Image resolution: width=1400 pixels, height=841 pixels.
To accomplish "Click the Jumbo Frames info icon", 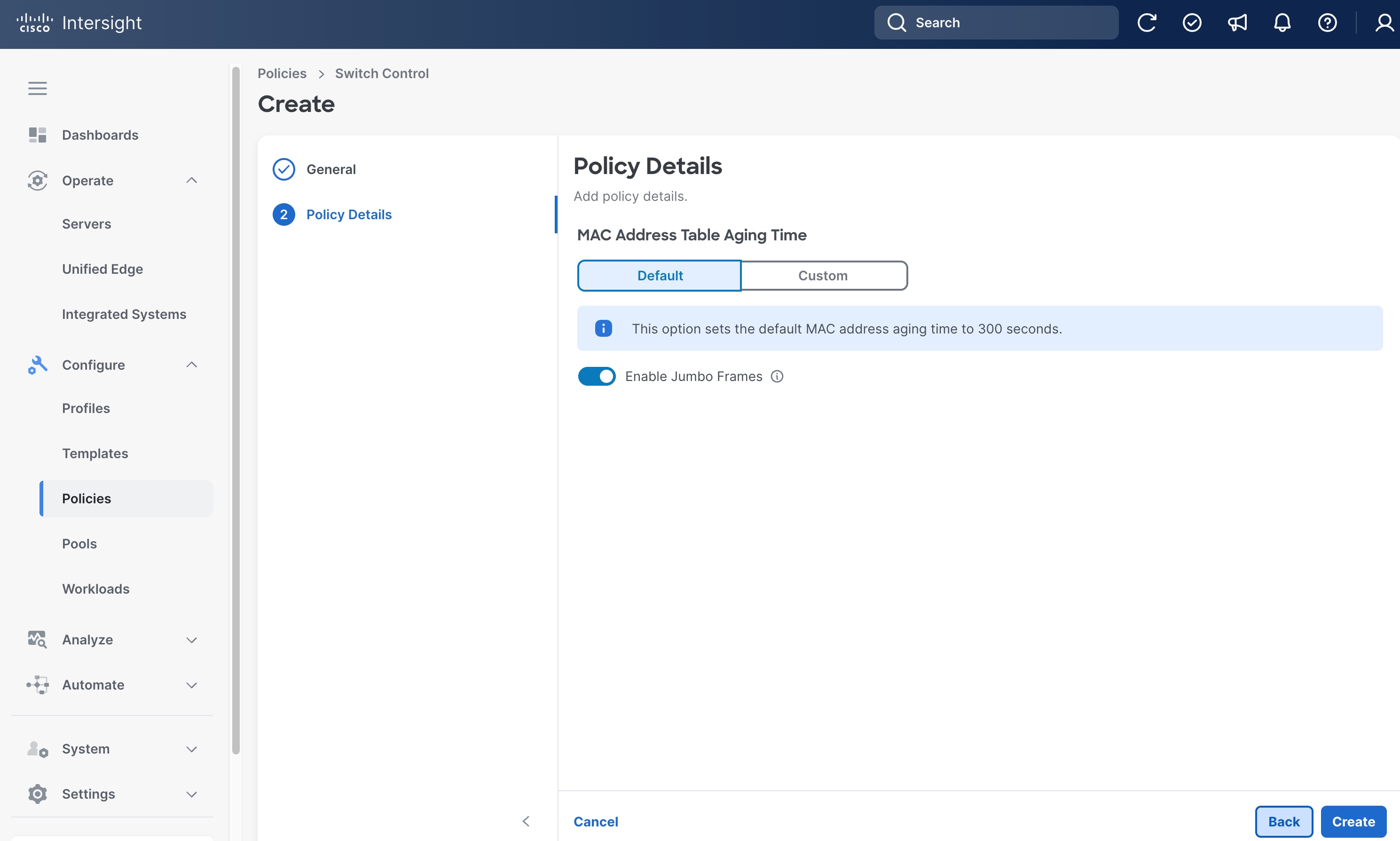I will coord(777,376).
